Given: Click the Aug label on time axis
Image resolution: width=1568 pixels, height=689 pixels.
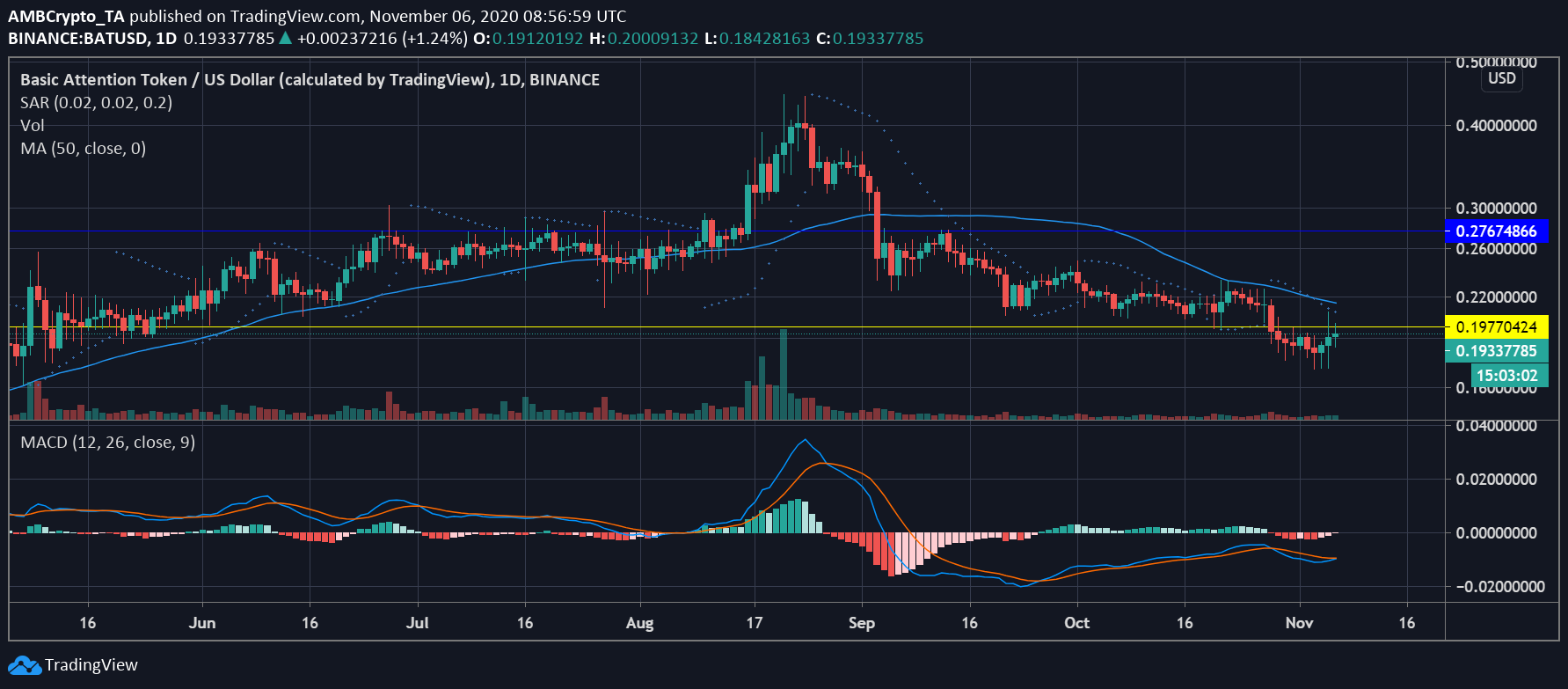Looking at the screenshot, I should pos(639,623).
